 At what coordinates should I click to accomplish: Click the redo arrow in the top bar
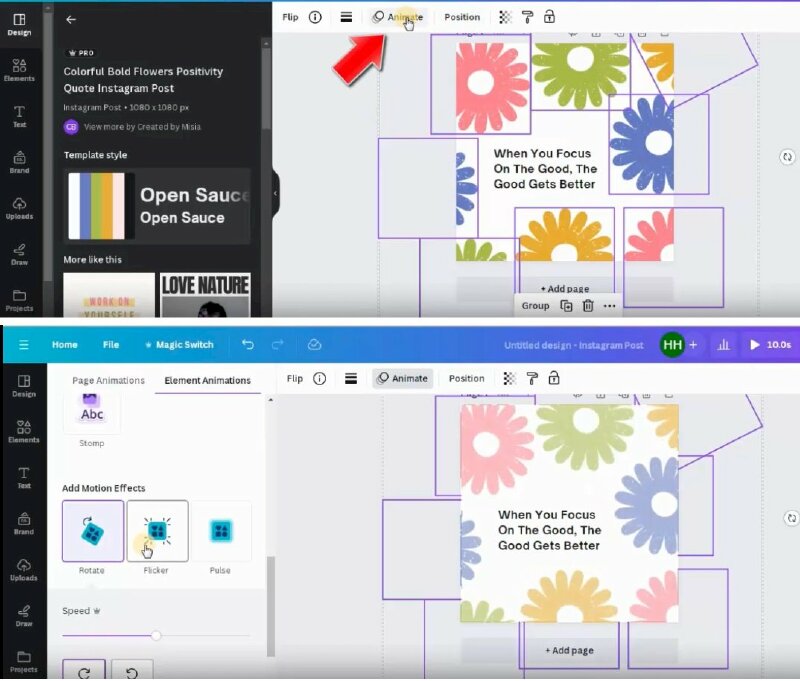coord(277,345)
